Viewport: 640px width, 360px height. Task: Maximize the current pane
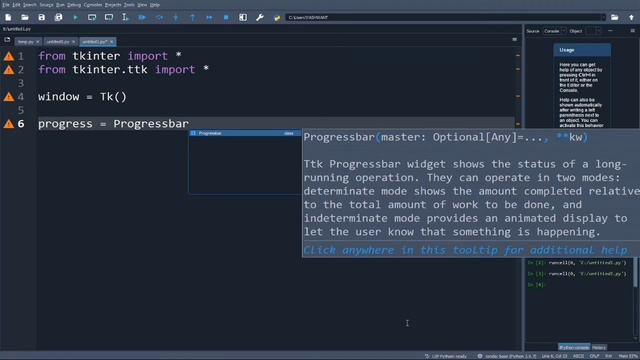tap(243, 18)
